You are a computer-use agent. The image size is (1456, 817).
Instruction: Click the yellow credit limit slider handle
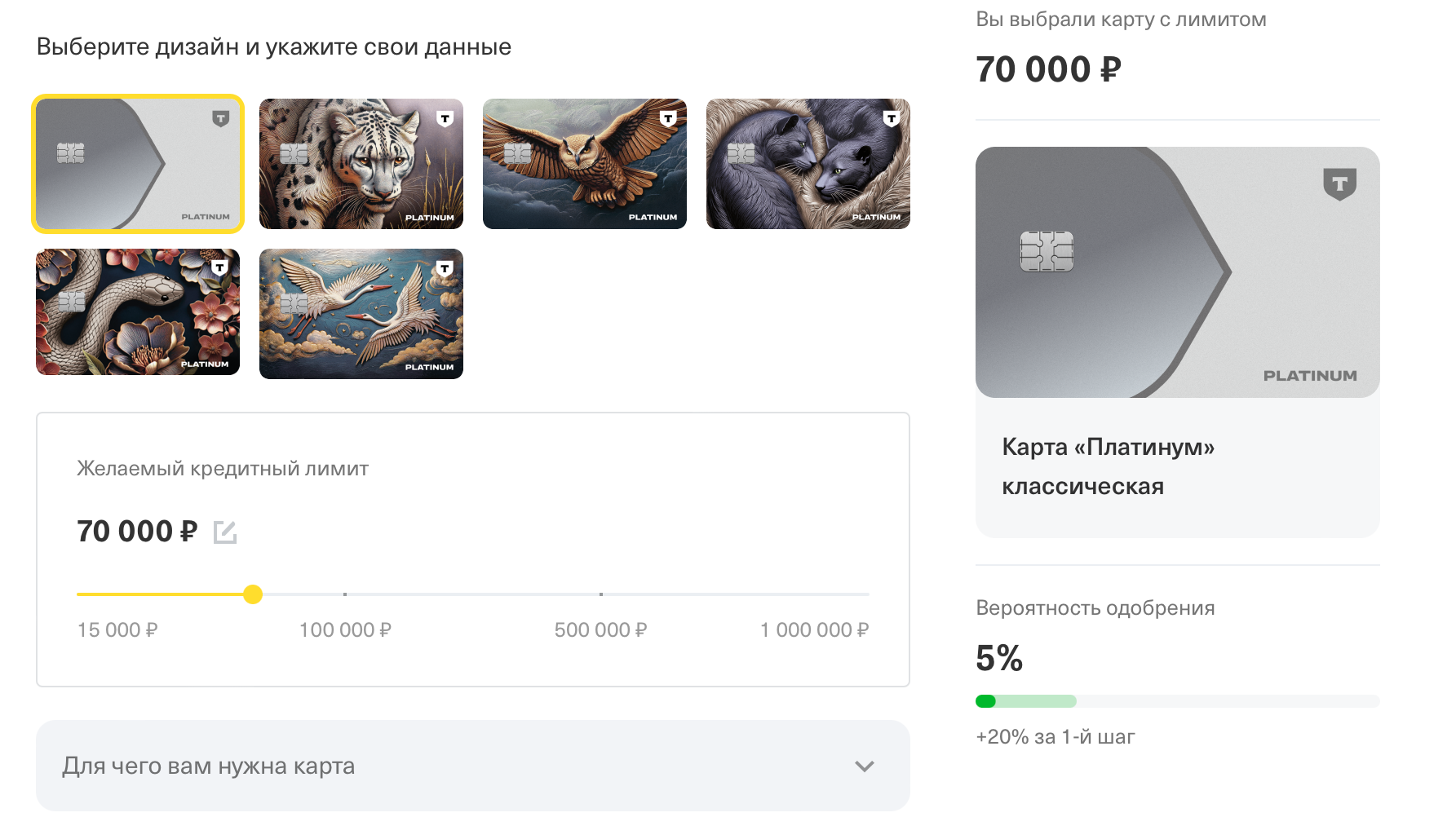pos(253,594)
